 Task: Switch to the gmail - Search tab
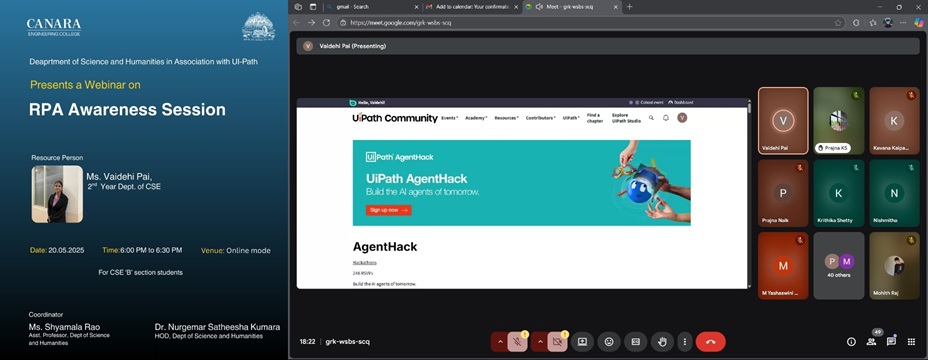tap(372, 7)
